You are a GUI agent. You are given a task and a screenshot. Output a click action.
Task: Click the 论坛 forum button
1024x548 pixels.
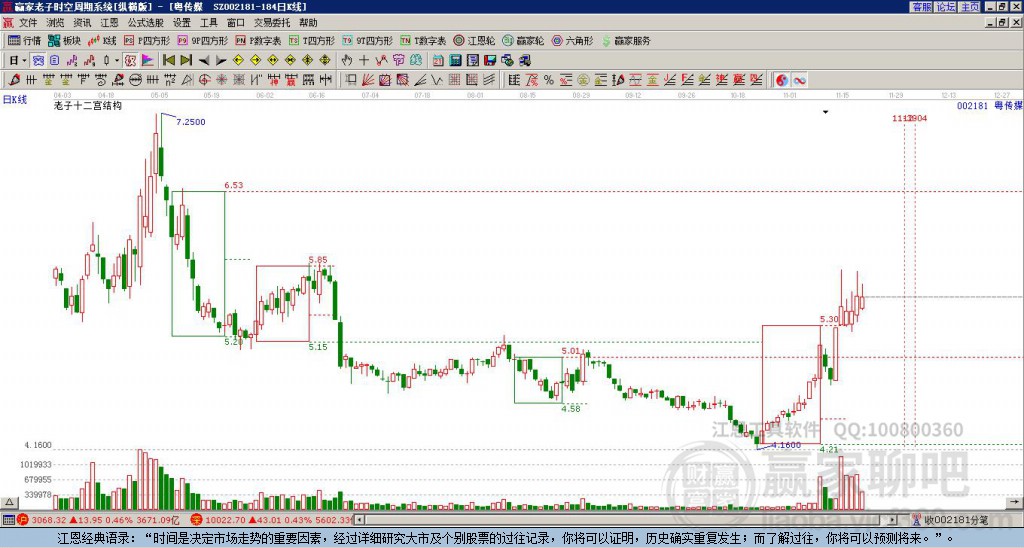[946, 7]
